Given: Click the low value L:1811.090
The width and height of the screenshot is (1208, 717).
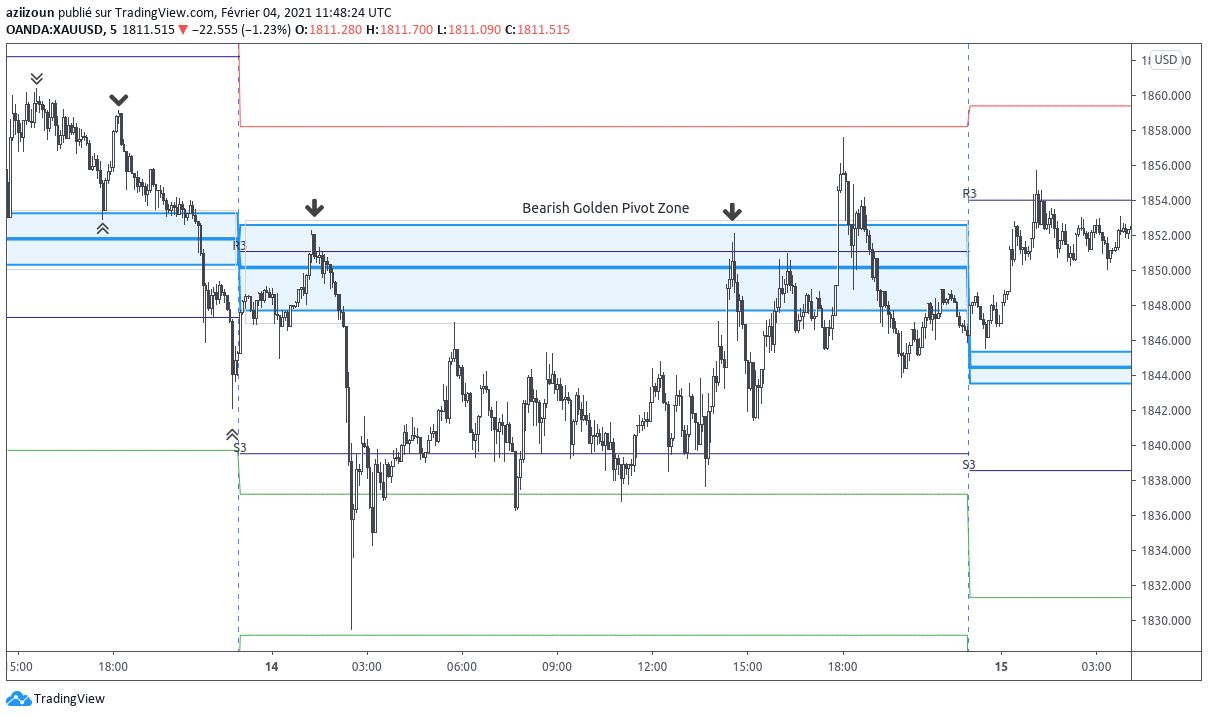Looking at the screenshot, I should pos(469,30).
